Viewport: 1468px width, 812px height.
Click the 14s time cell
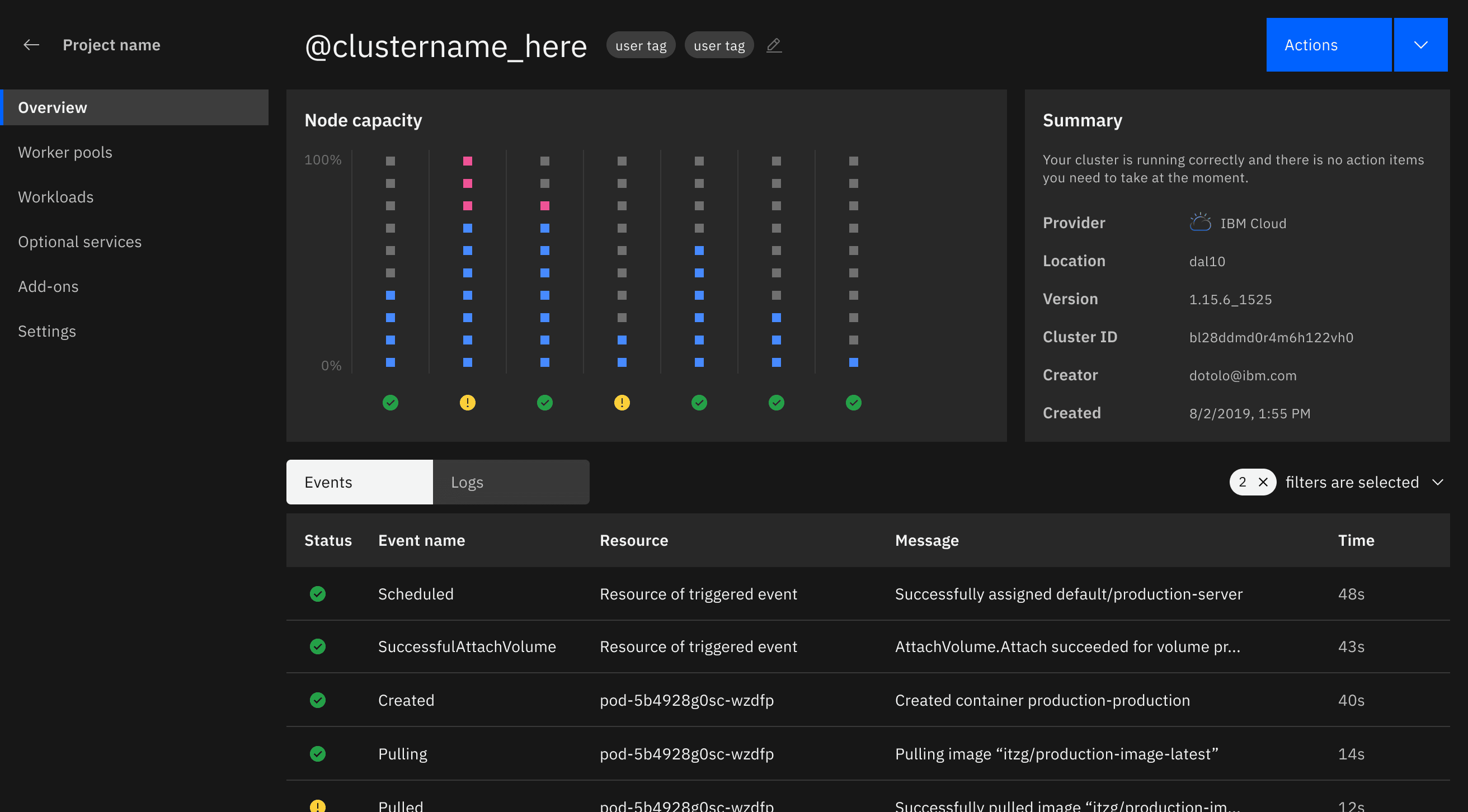tap(1351, 753)
